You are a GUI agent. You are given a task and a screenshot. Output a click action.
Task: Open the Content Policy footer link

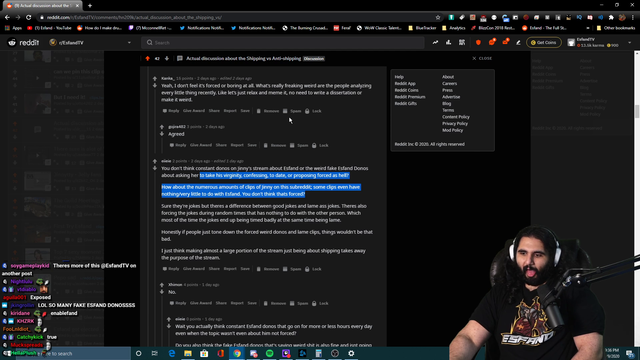(x=456, y=117)
